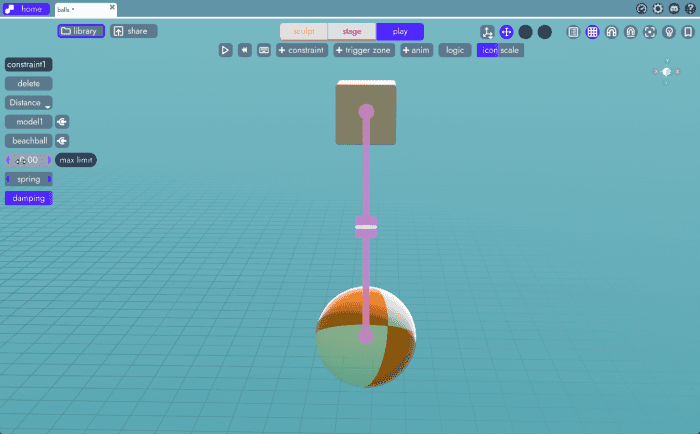Toggle the damping option

pos(29,198)
